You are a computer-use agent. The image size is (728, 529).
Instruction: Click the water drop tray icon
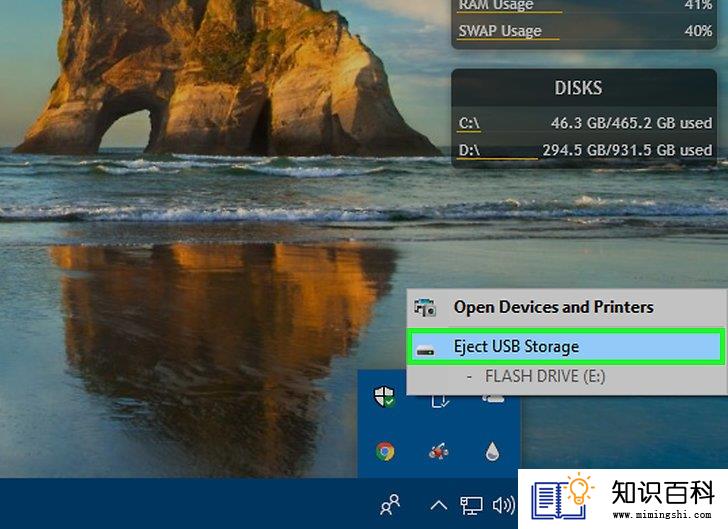coord(492,451)
